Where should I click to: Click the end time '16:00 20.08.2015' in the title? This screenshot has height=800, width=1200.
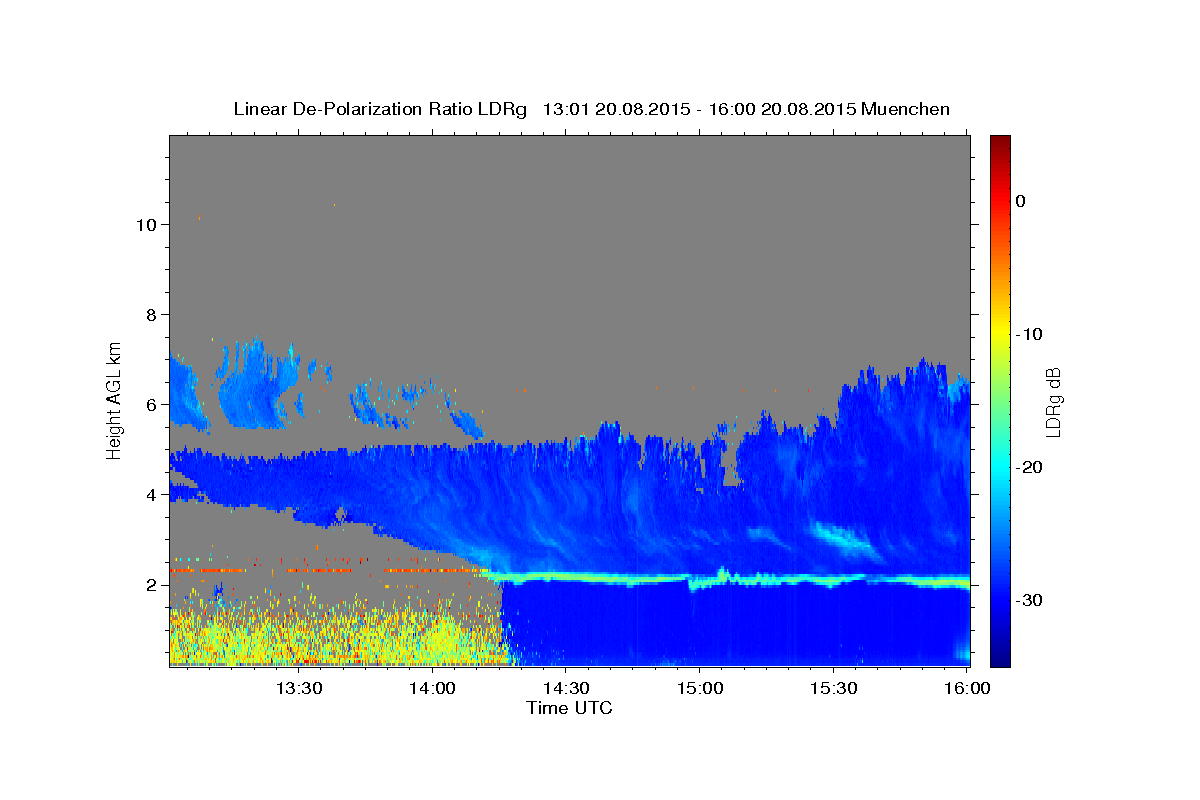[x=782, y=109]
